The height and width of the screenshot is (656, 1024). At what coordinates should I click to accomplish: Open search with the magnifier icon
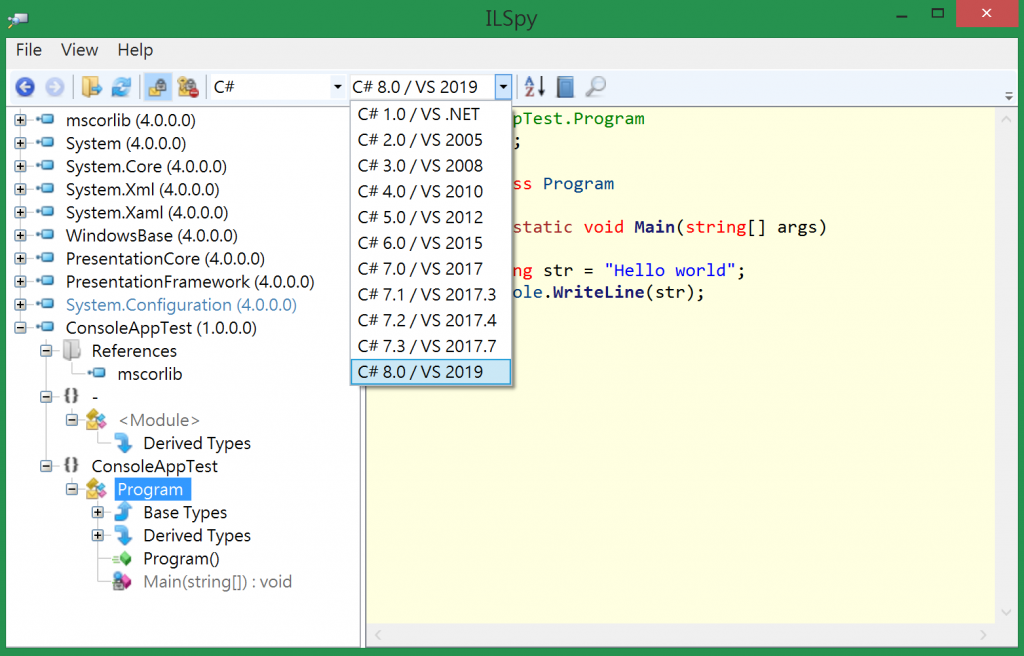[596, 87]
